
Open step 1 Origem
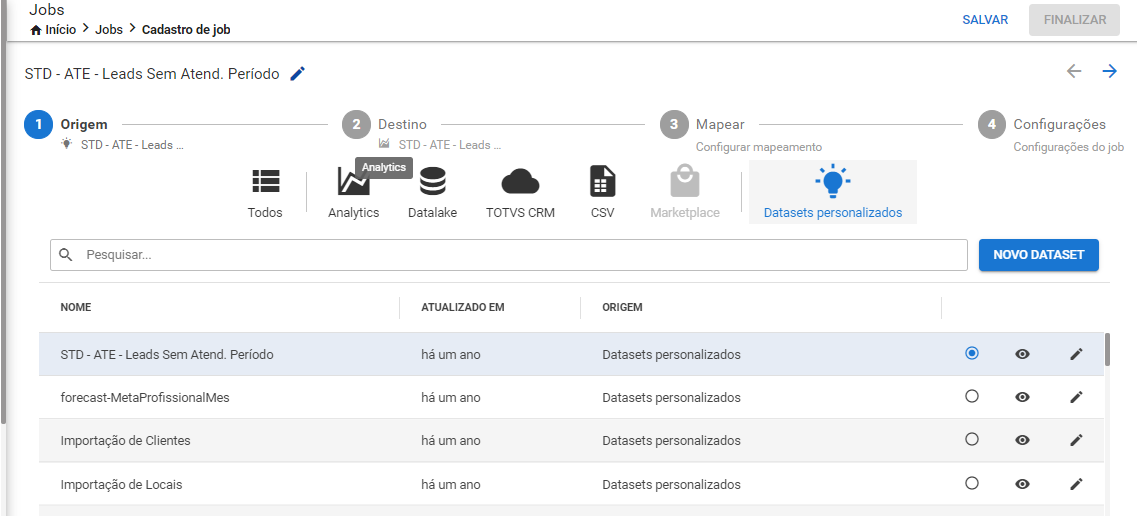coord(38,125)
